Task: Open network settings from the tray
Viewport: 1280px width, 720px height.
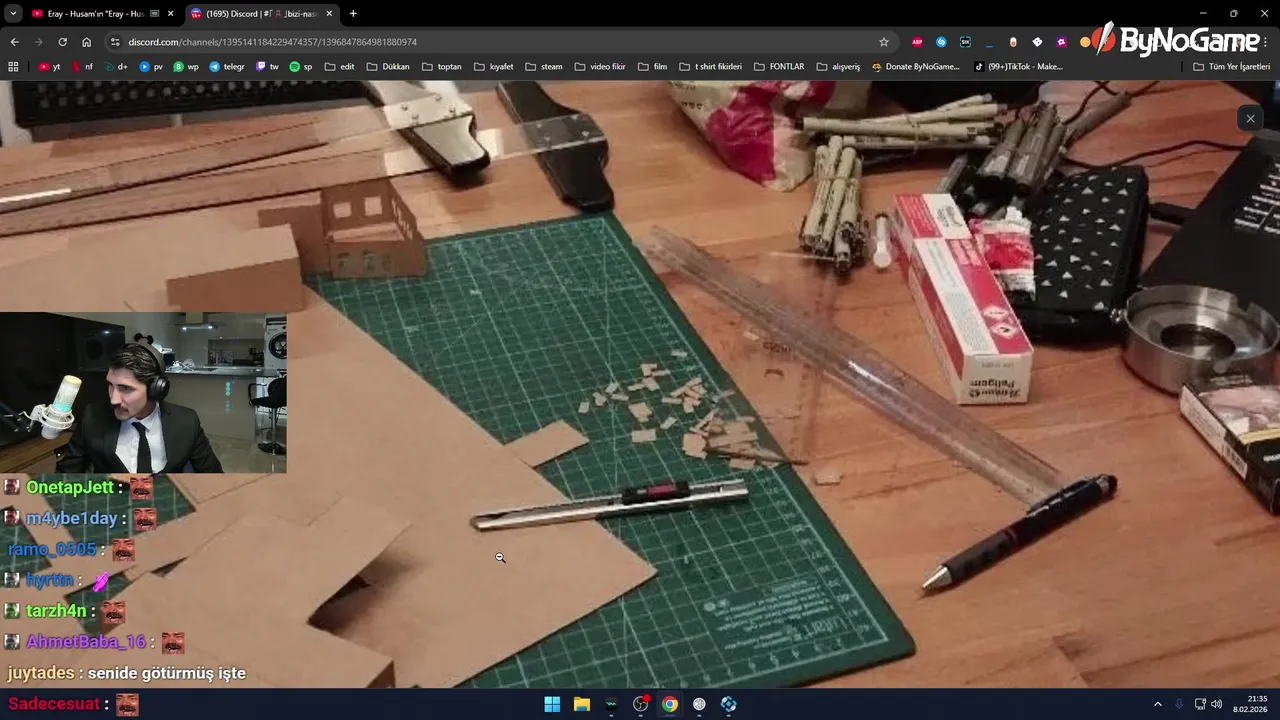Action: 1200,704
